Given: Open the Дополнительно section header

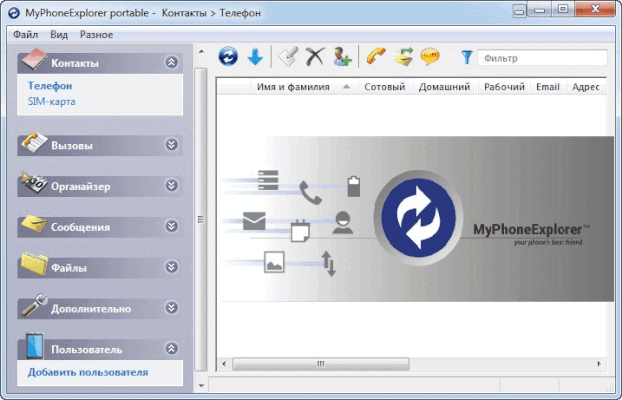Looking at the screenshot, I should [x=100, y=308].
